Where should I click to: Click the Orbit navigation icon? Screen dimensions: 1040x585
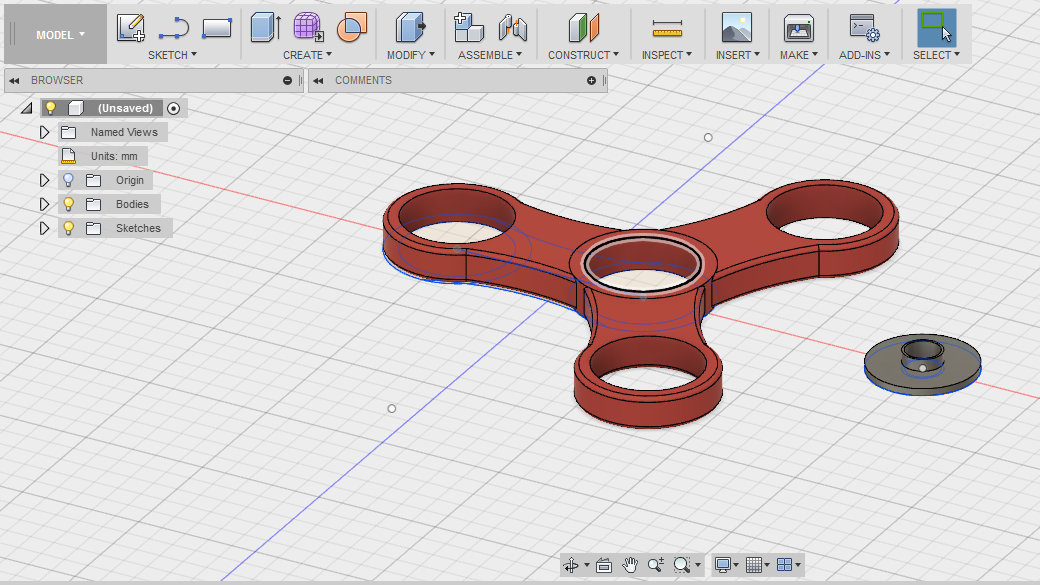[x=570, y=565]
